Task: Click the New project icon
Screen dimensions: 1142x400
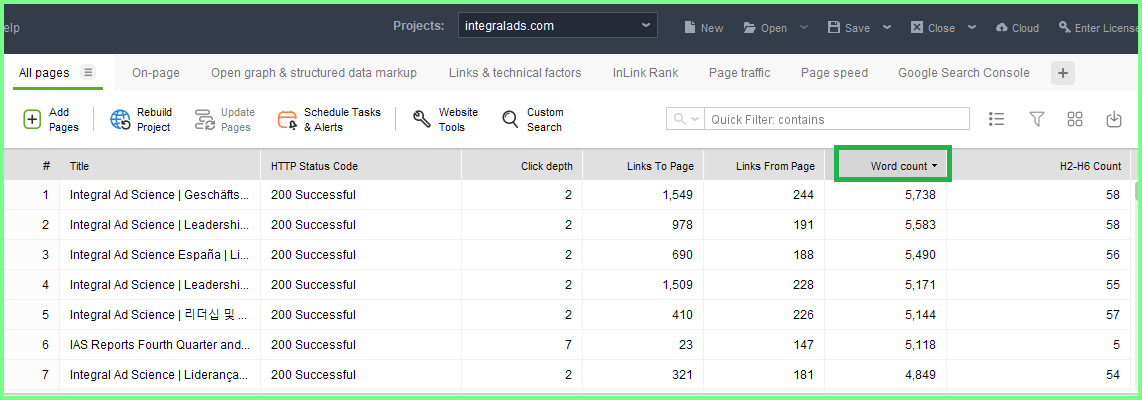Action: (x=690, y=28)
